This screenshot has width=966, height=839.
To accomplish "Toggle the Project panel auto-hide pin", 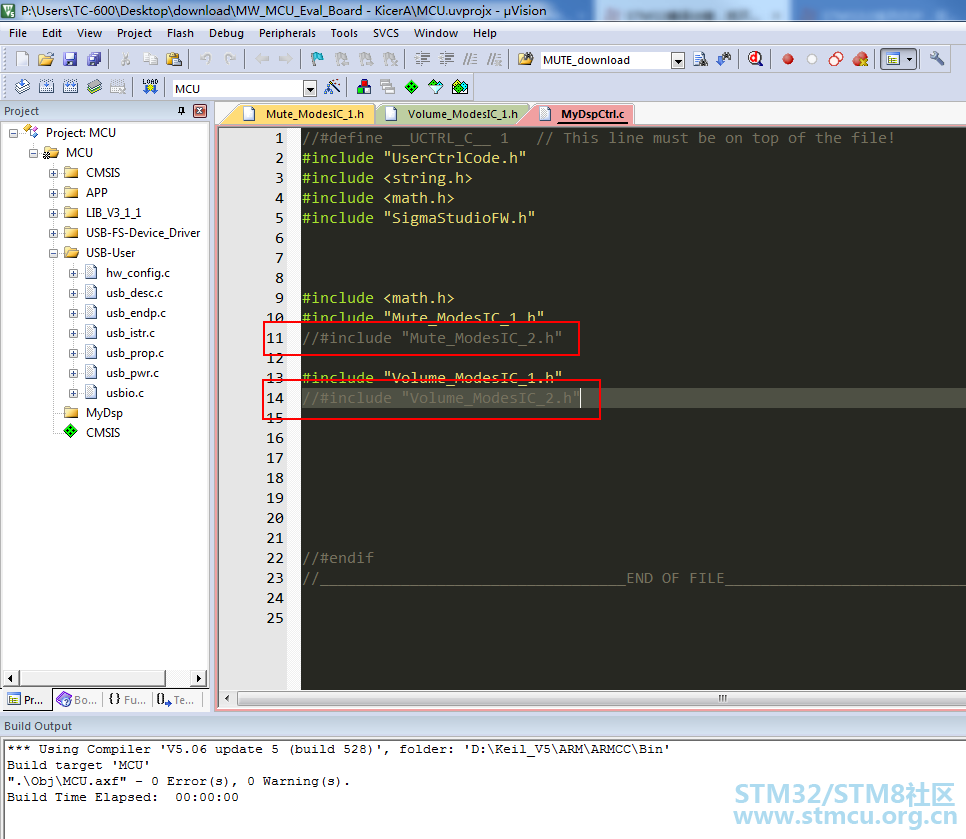I will pos(181,111).
